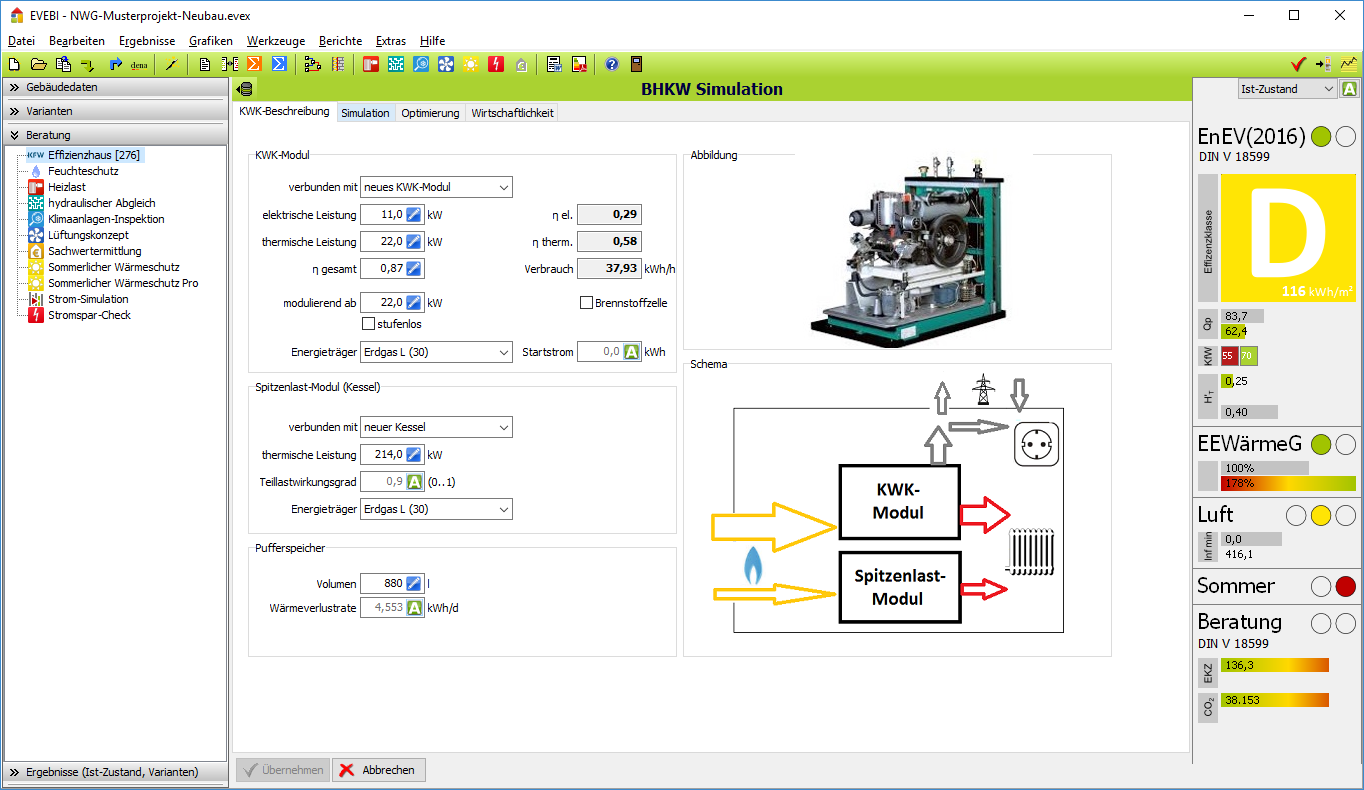Screen dimensions: 1364x790
Task: Select Klimaanlagen-Inspektion in the tree
Action: 106,219
